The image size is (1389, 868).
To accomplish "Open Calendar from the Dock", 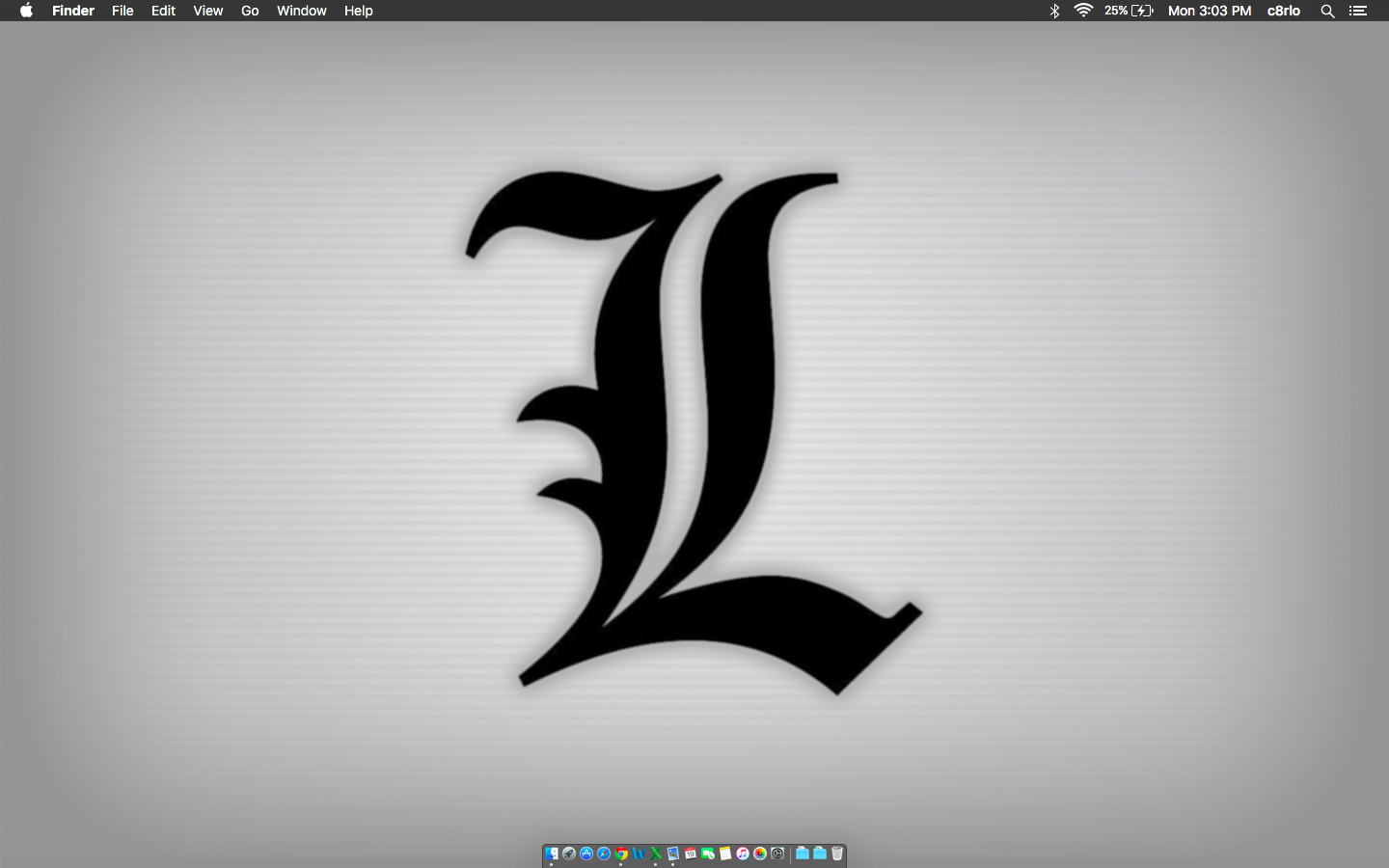I will pyautogui.click(x=691, y=854).
